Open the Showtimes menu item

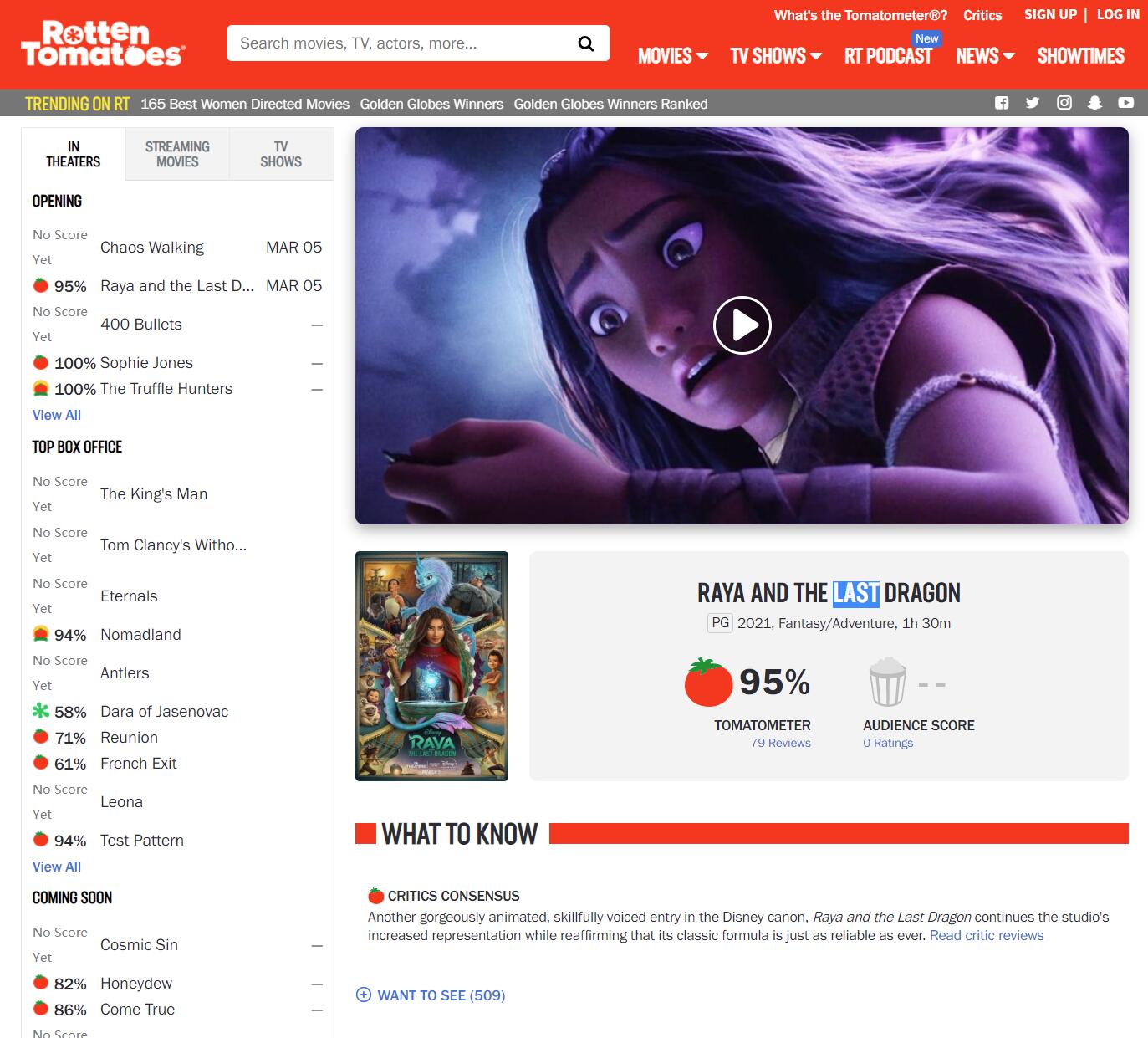point(1081,56)
